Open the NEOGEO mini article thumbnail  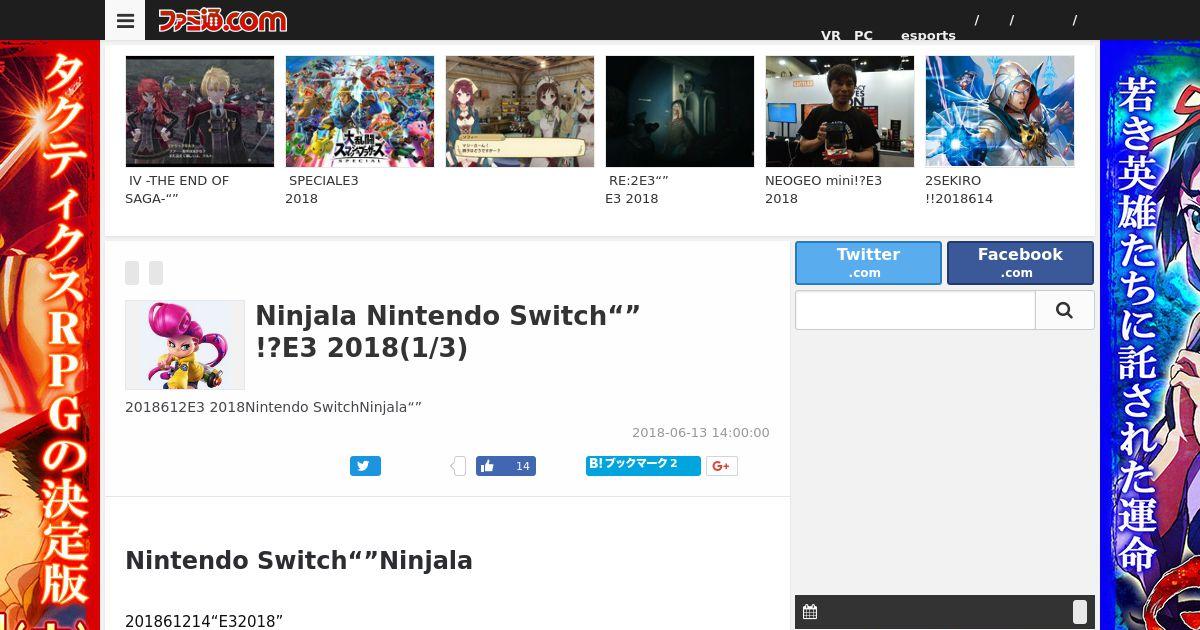tap(840, 111)
